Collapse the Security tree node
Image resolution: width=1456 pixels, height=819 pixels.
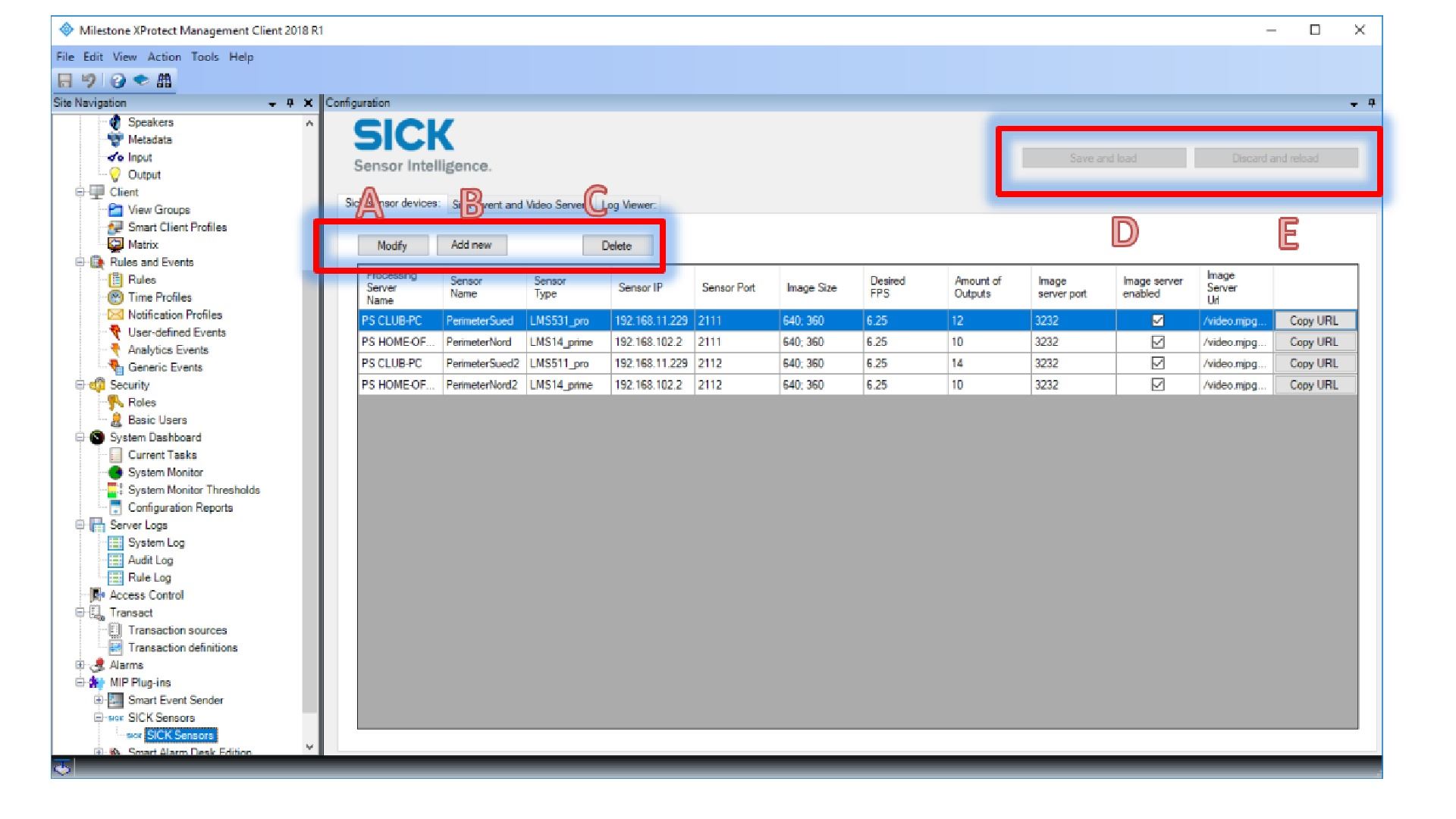[x=80, y=384]
